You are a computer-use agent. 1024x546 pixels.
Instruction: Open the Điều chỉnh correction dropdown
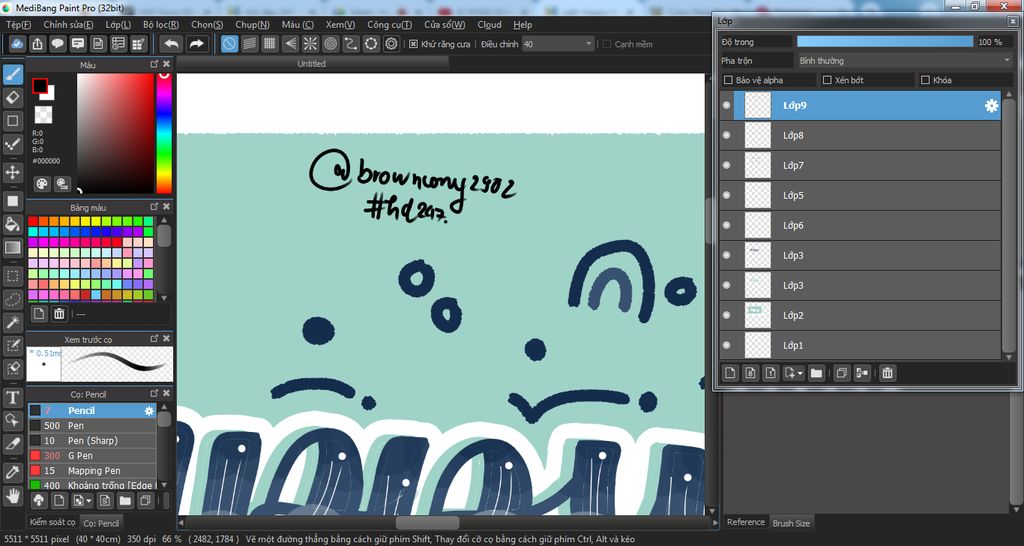tap(558, 44)
